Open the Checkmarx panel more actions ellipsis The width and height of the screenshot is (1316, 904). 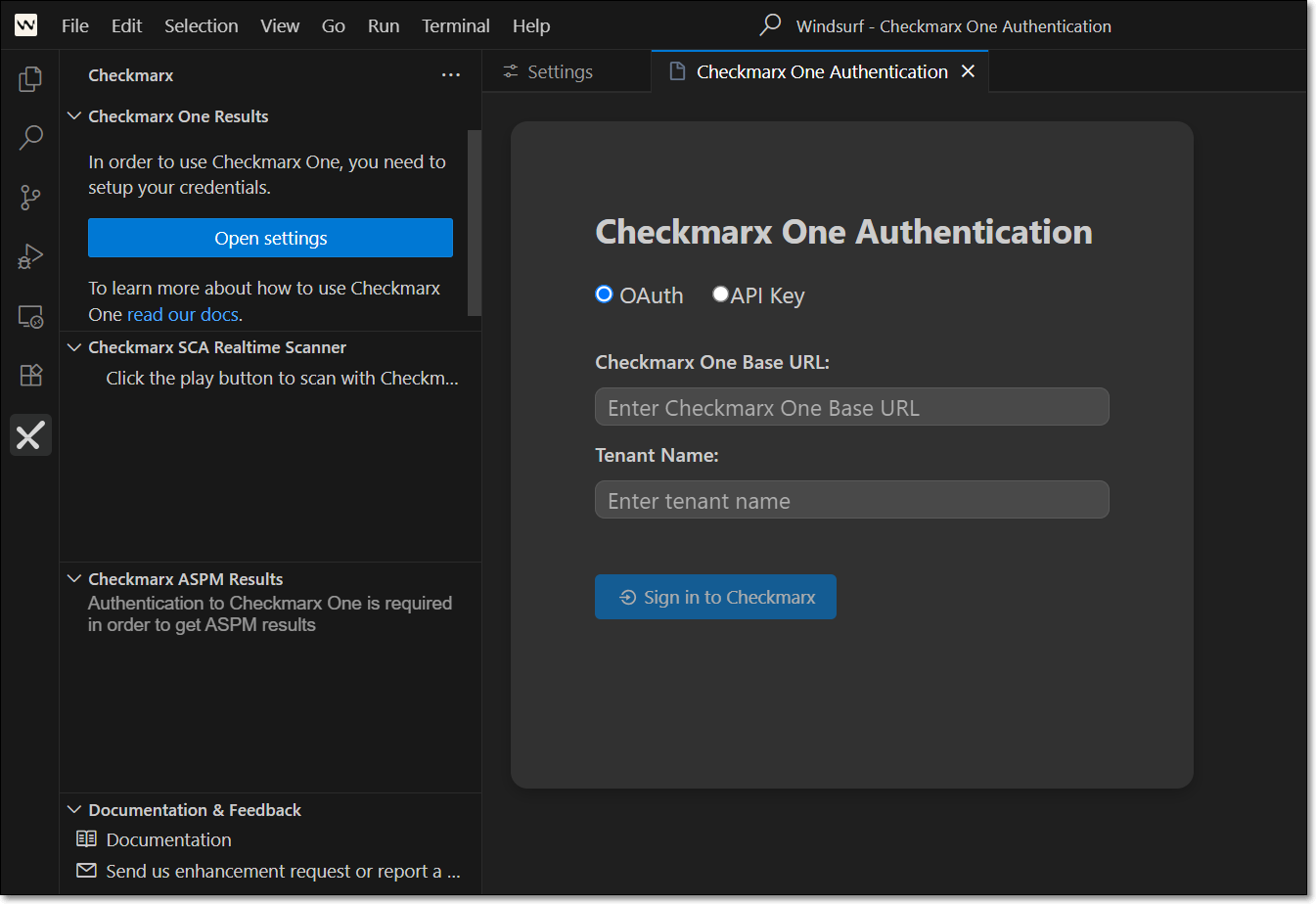(450, 75)
